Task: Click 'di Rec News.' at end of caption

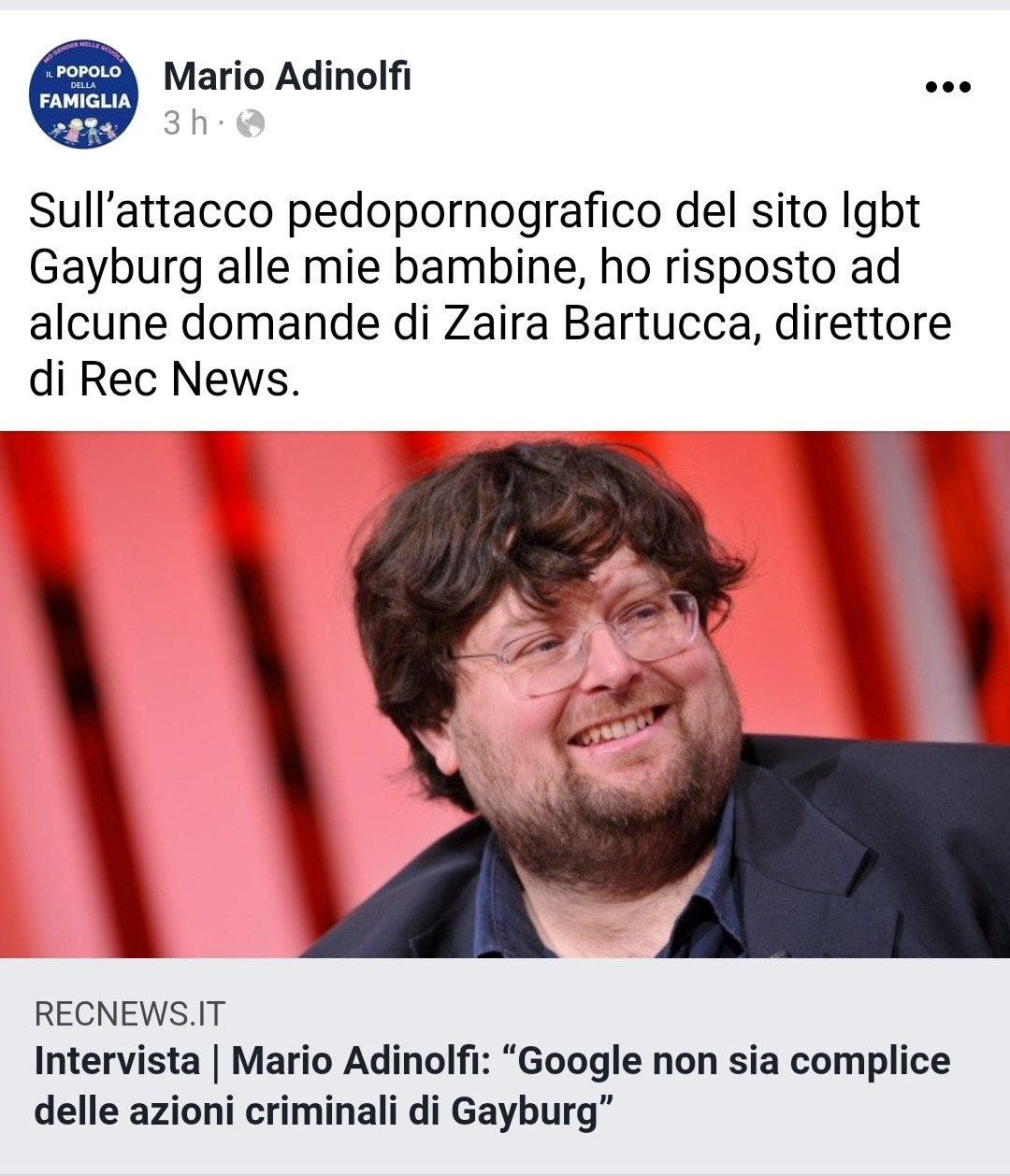Action: (165, 380)
